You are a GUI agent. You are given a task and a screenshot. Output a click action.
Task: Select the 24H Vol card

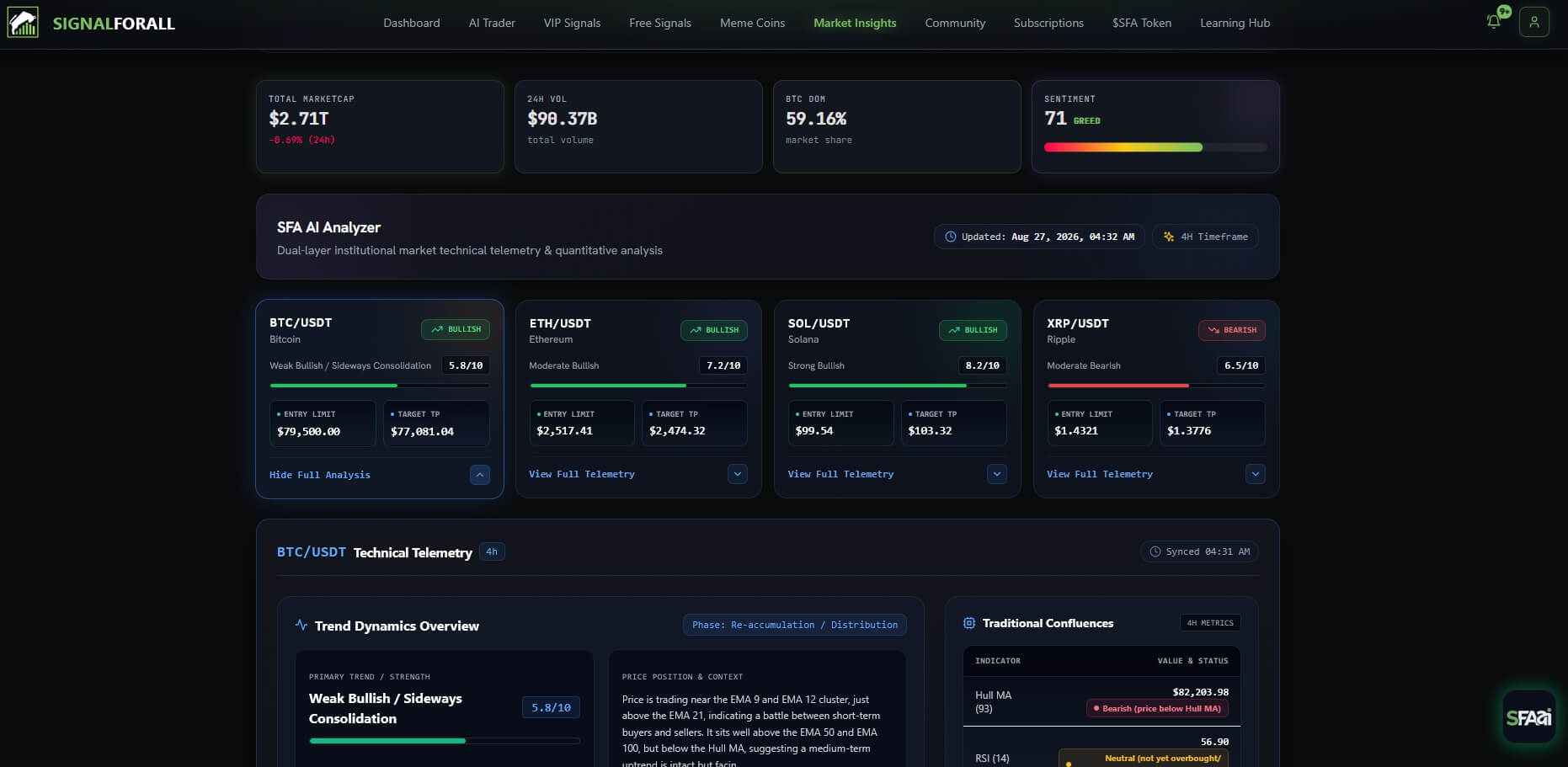638,126
